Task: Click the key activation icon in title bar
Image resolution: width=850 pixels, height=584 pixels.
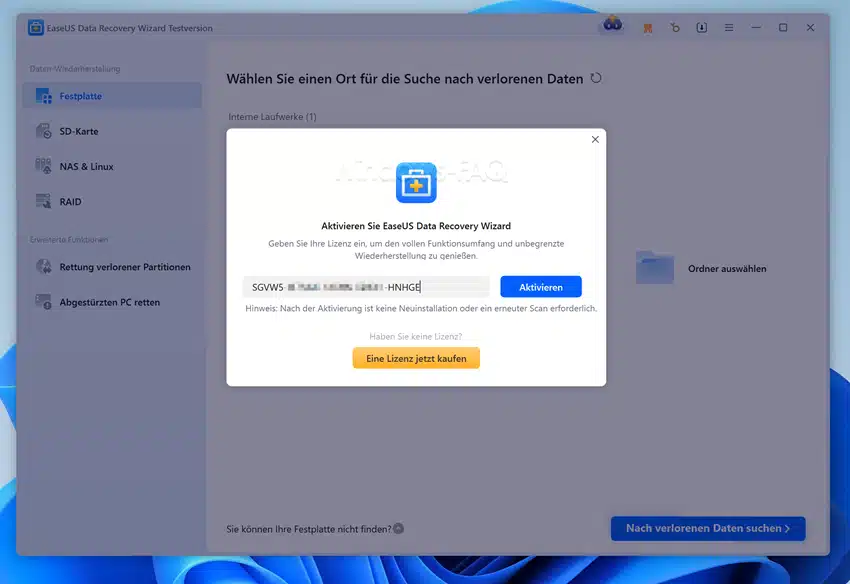Action: pyautogui.click(x=675, y=28)
